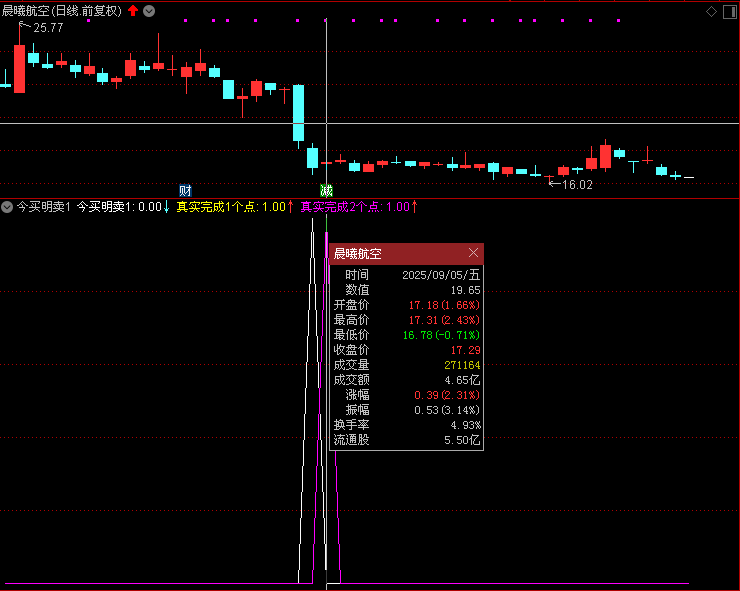Click the date 2025/09/05/五 in tooltip
The image size is (740, 591).
coord(441,275)
